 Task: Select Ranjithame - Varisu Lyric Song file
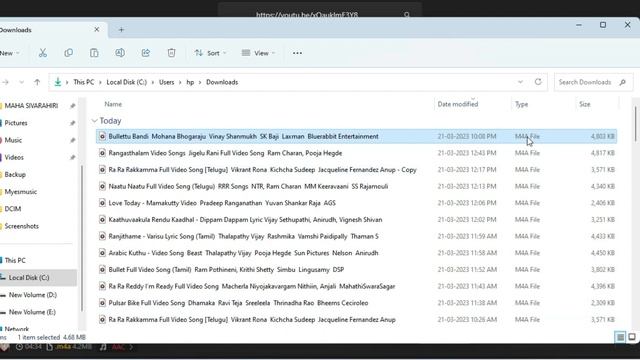click(x=356, y=236)
